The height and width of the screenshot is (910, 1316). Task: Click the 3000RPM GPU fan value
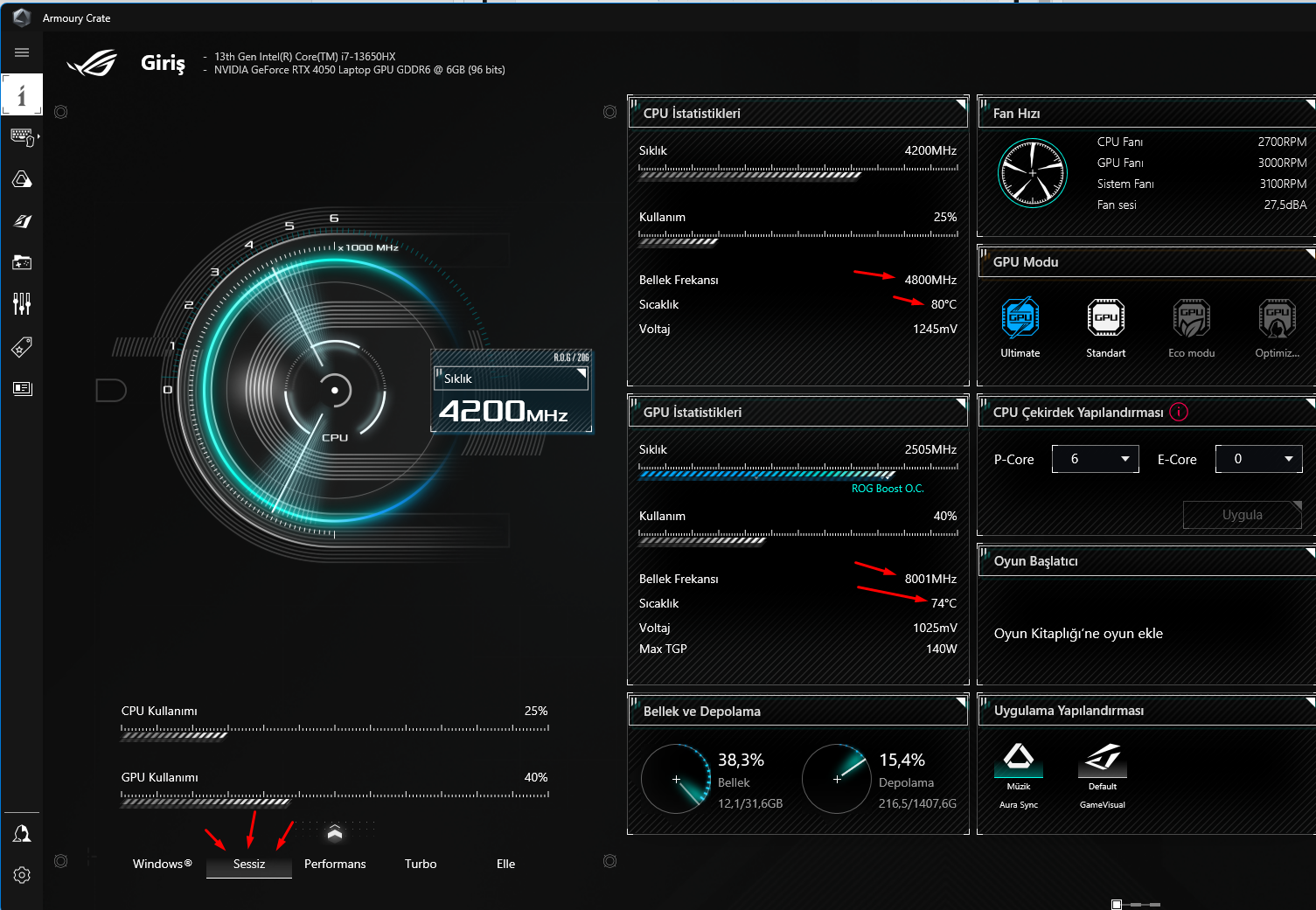[1282, 163]
